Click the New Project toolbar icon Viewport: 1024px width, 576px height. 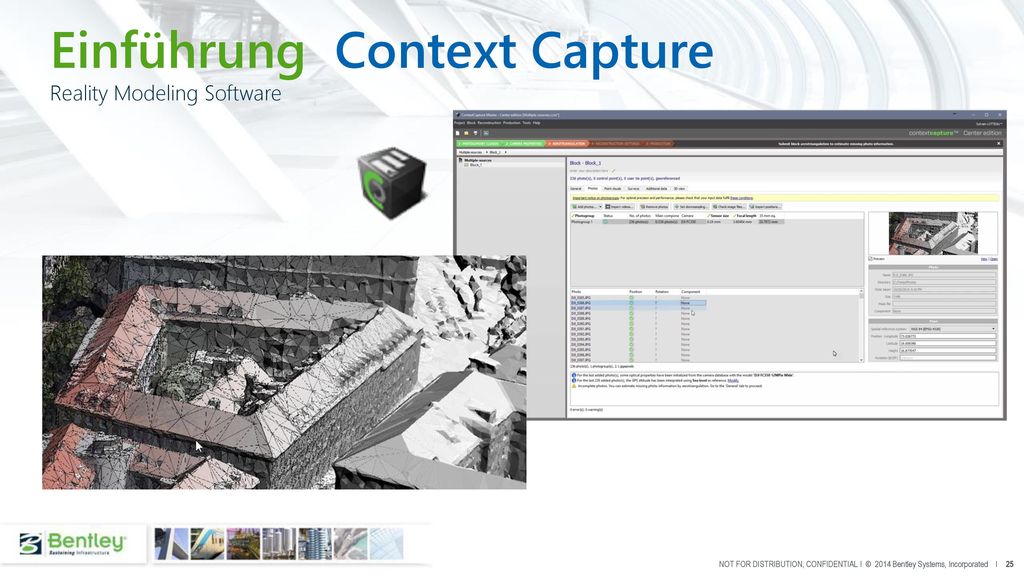[x=457, y=133]
